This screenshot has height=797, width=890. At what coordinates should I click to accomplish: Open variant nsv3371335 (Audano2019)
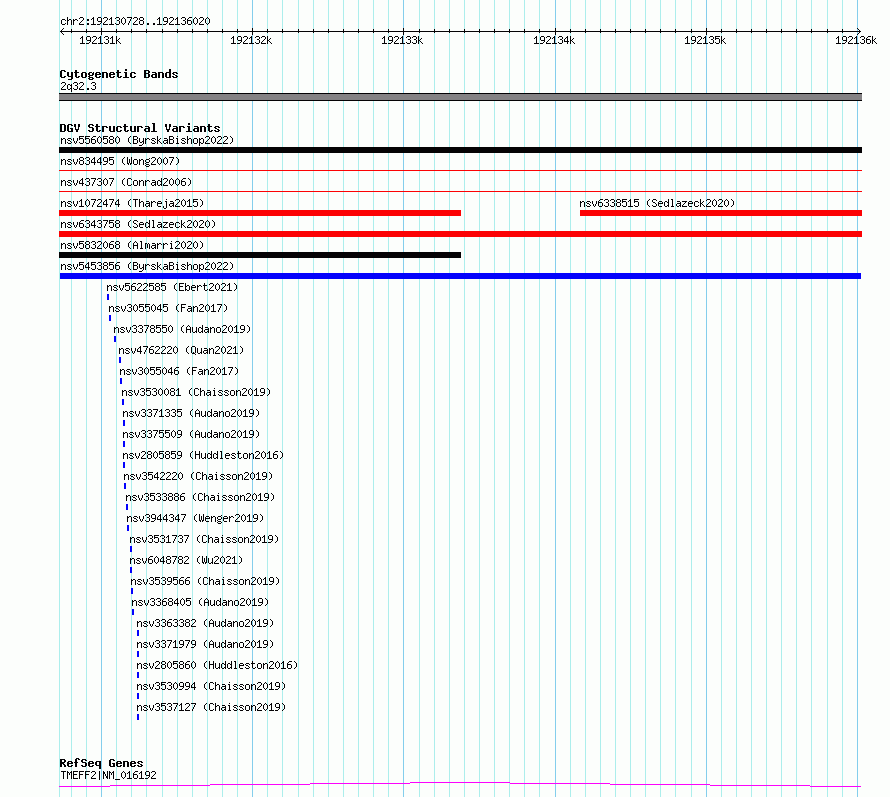[x=191, y=413]
